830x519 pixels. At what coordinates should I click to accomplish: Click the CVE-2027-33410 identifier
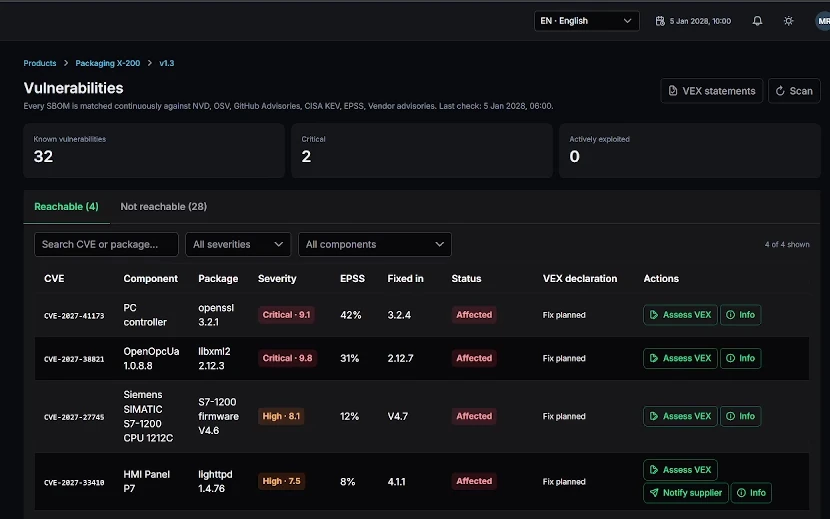coord(74,482)
